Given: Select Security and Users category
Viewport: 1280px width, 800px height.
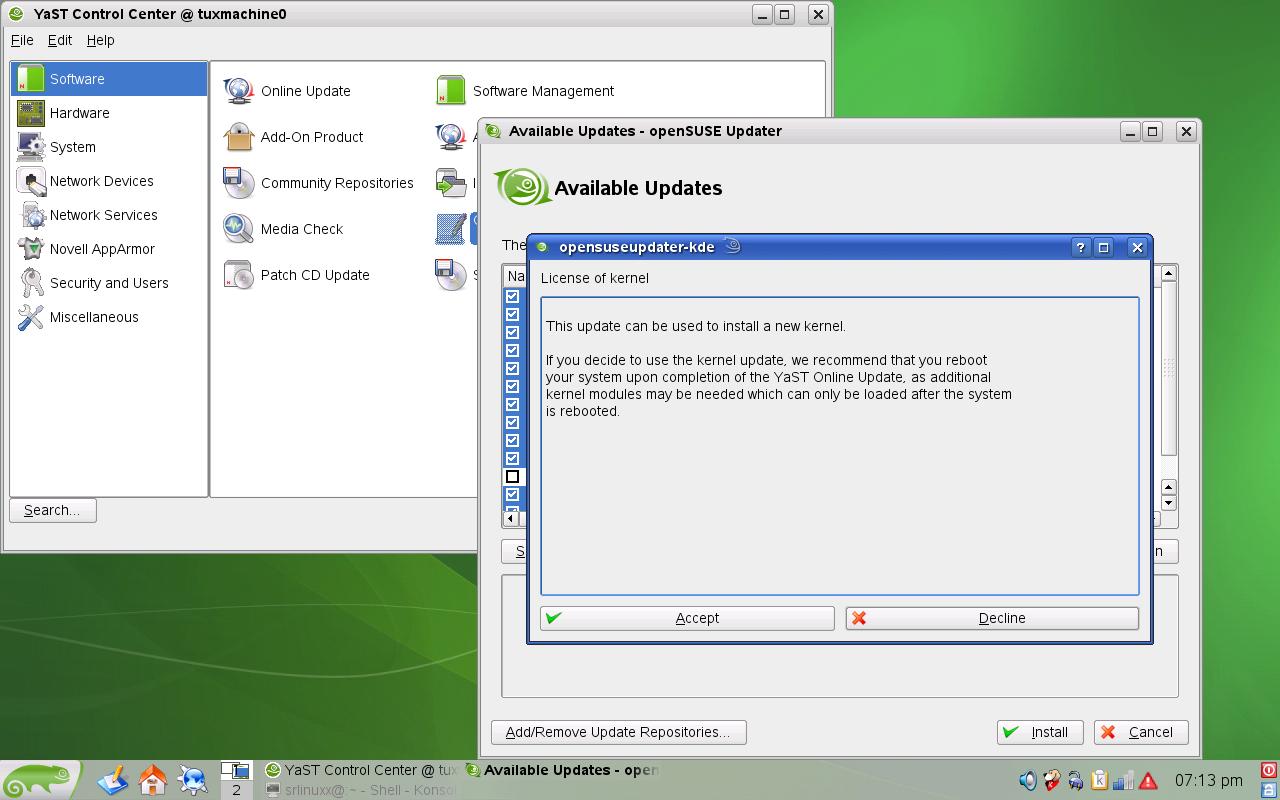Looking at the screenshot, I should (109, 283).
